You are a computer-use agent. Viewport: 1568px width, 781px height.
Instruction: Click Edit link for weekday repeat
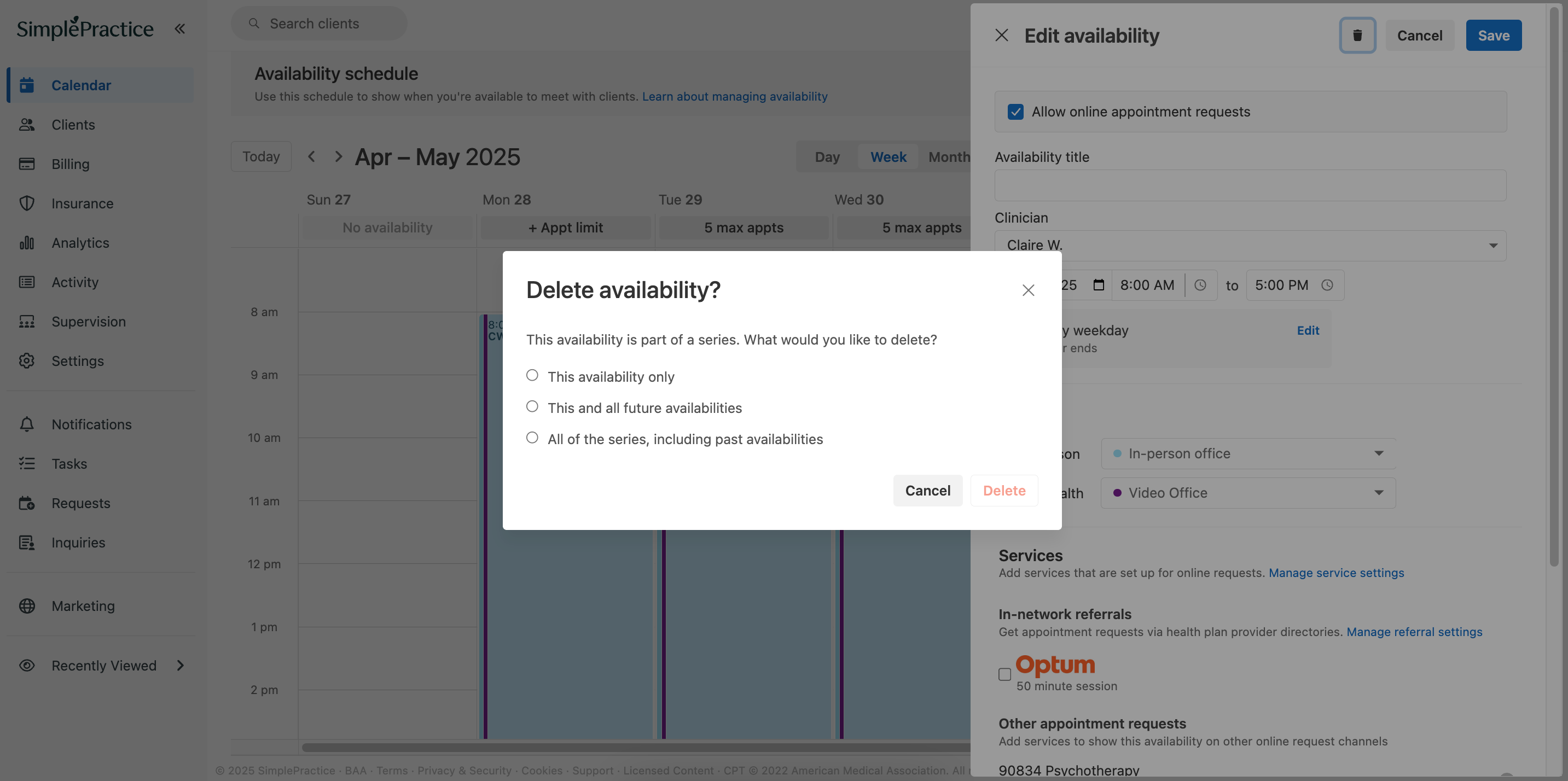pos(1308,330)
